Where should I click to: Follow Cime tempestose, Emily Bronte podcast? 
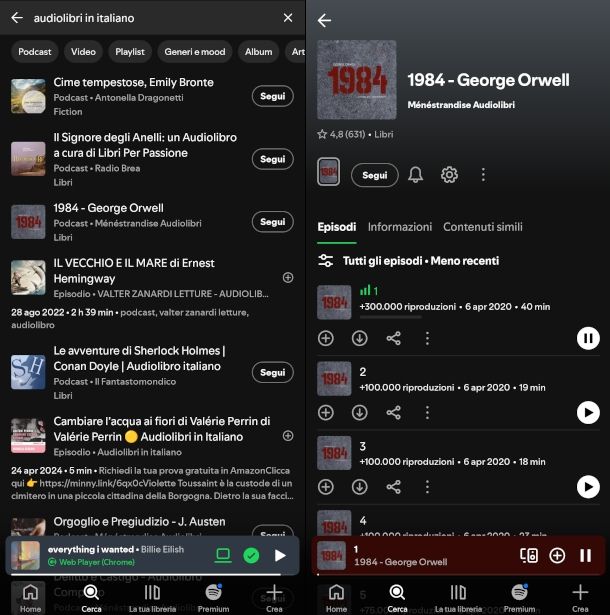[x=273, y=96]
